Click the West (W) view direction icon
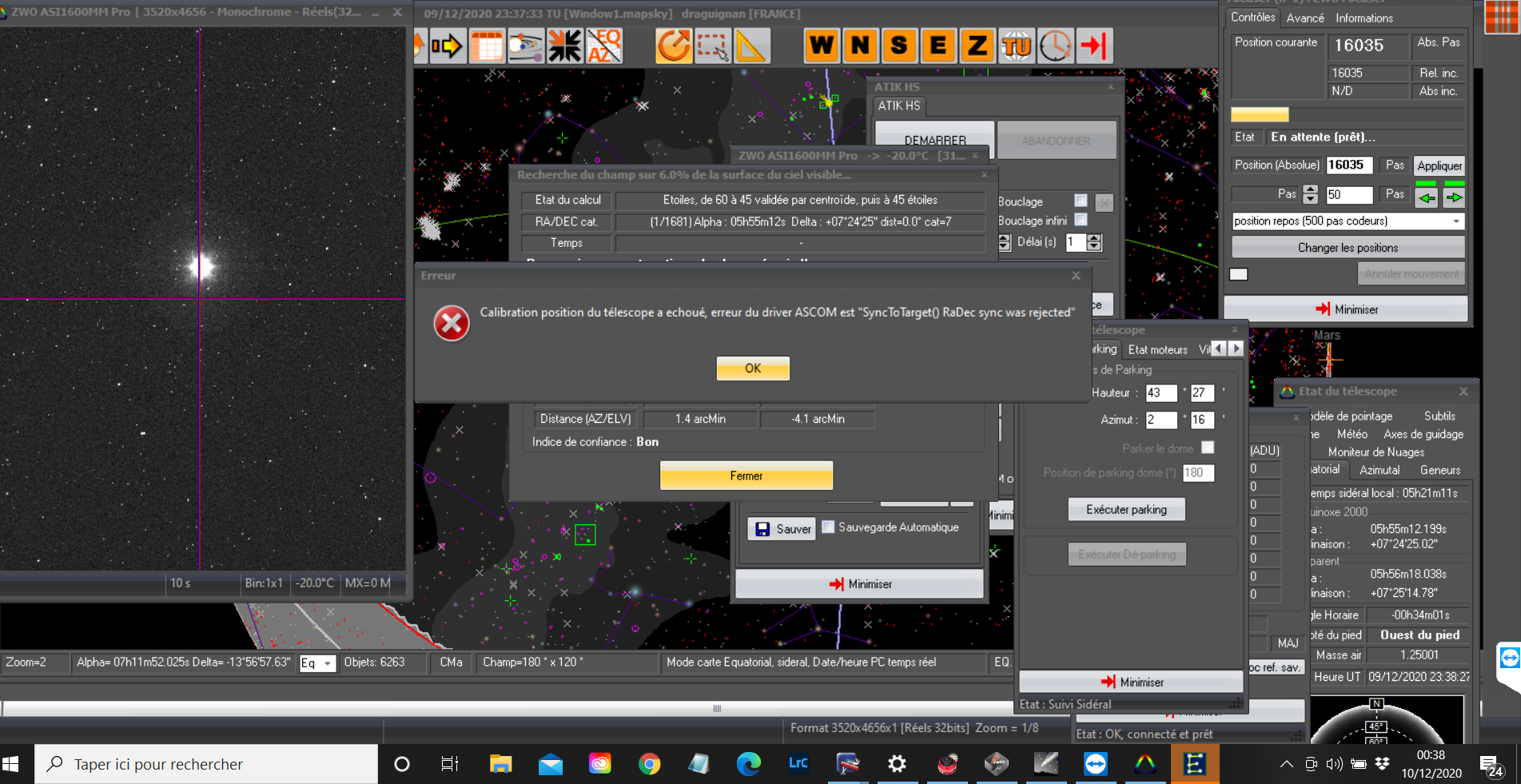 (821, 46)
